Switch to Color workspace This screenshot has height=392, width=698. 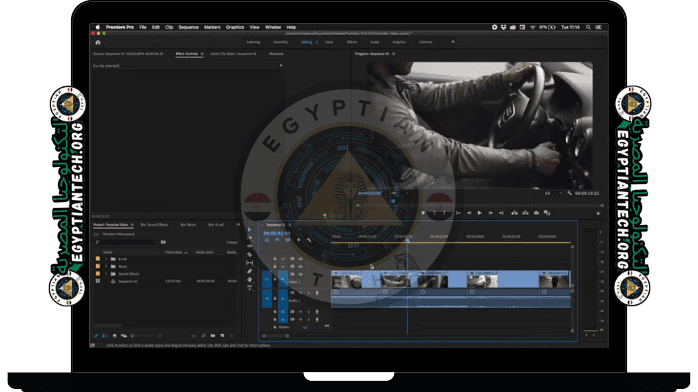pos(329,42)
